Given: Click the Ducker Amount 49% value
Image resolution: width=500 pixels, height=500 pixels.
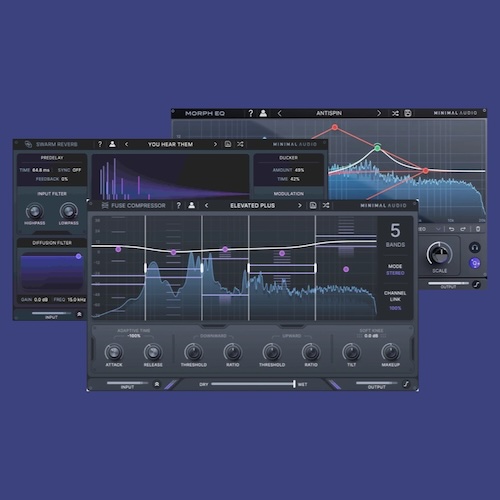Looking at the screenshot, I should 299,170.
